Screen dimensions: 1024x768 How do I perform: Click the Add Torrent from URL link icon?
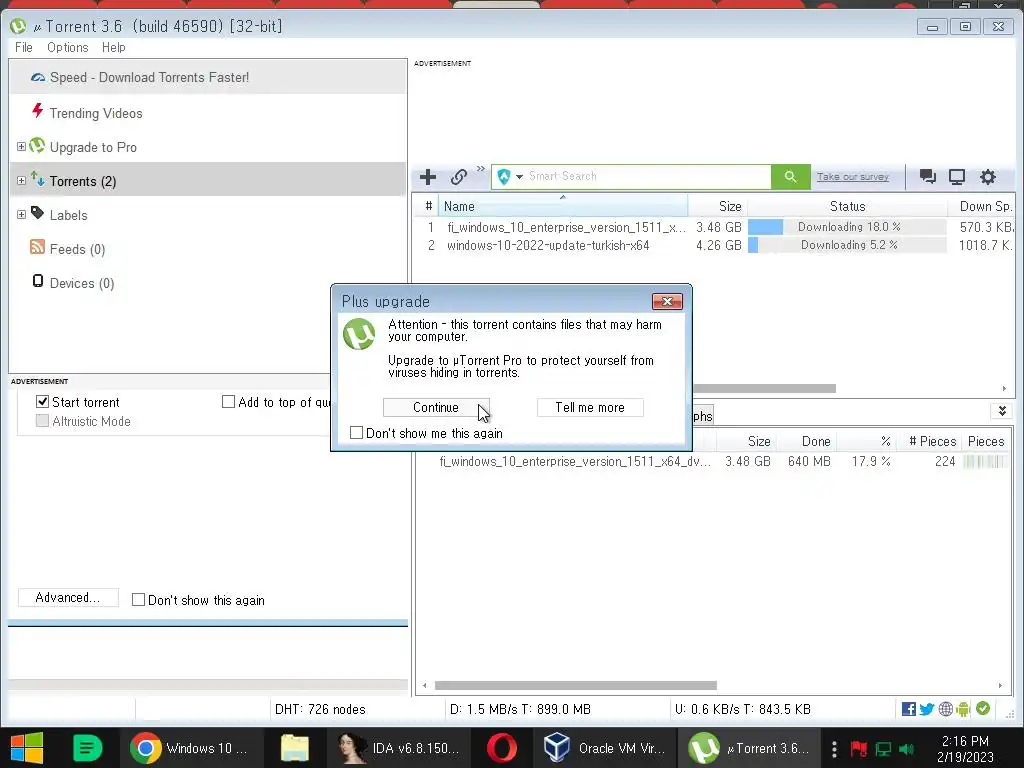(x=458, y=177)
